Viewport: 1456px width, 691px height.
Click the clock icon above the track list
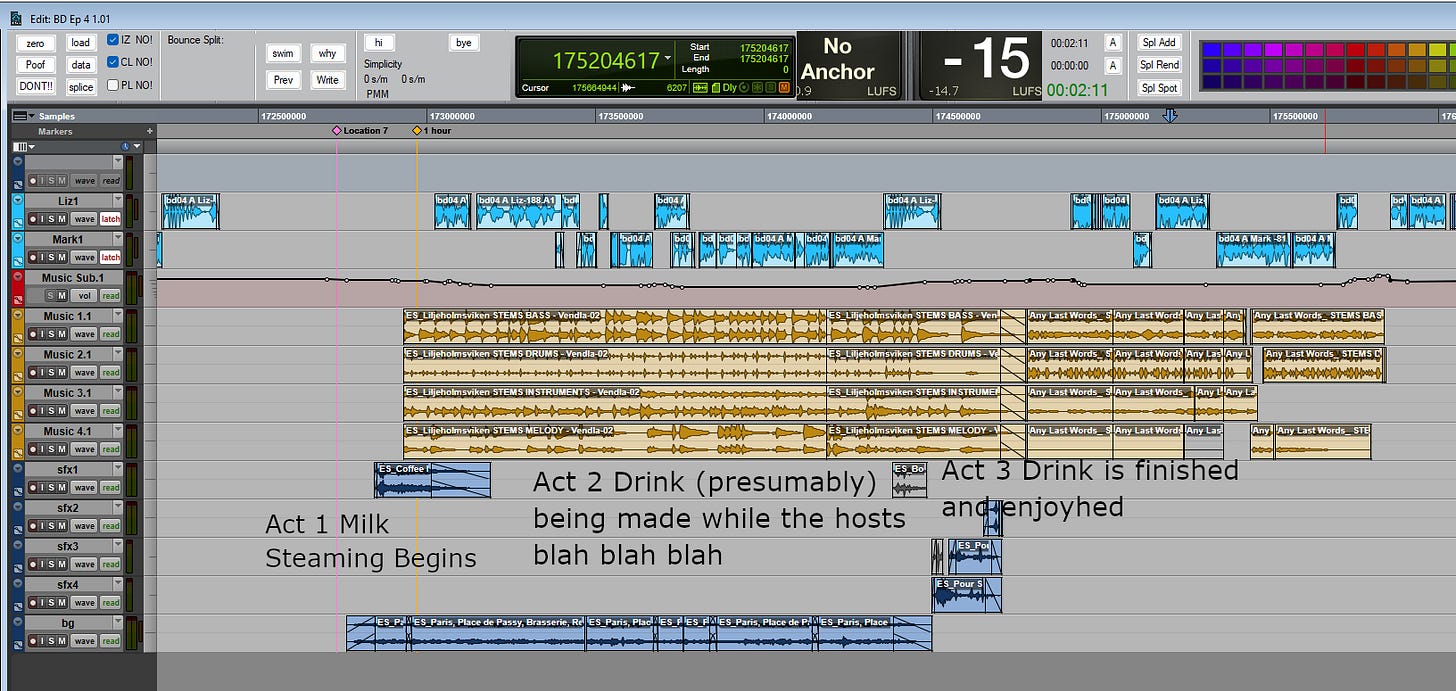click(x=125, y=146)
